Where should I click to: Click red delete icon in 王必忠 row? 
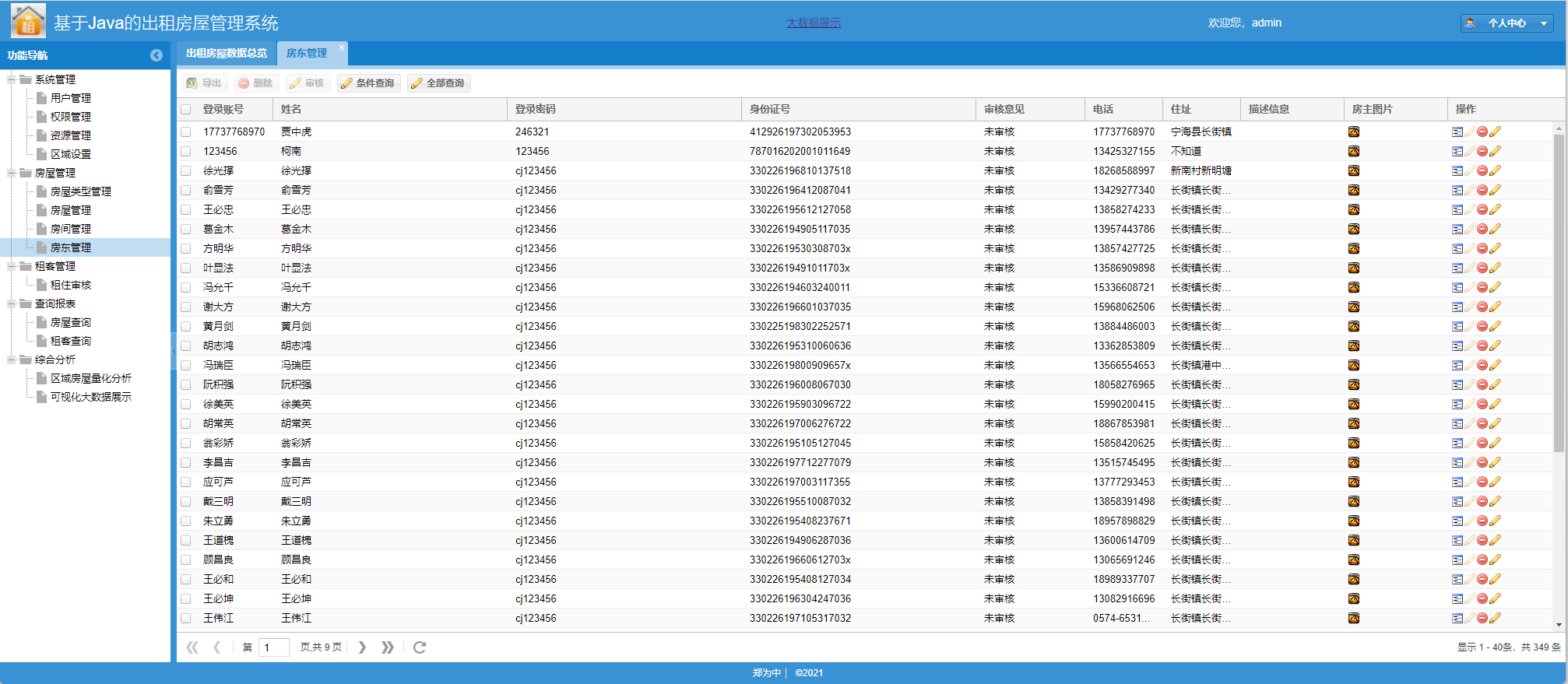coord(1482,209)
